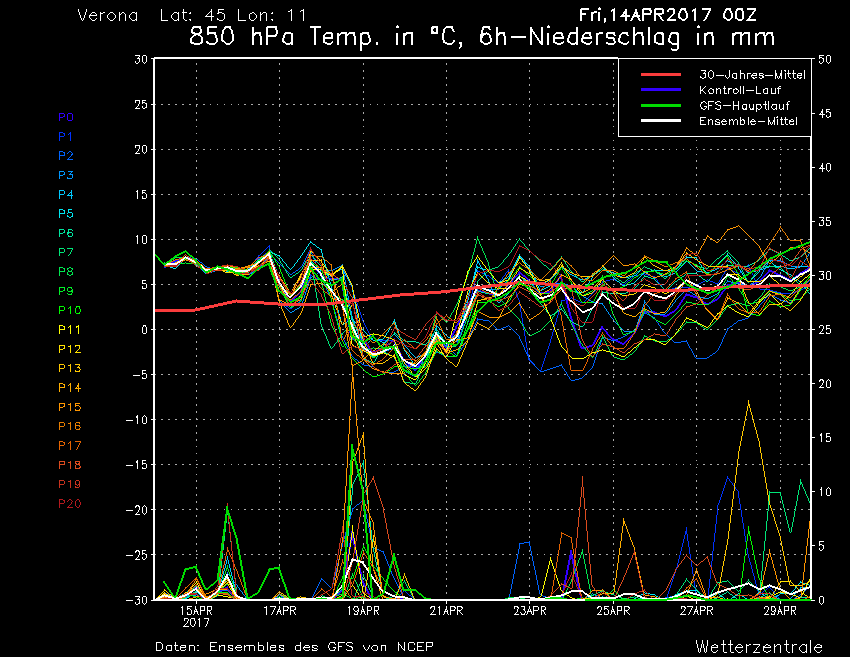This screenshot has height=657, width=850.
Task: Click the 15APR date axis label
Action: point(196,611)
